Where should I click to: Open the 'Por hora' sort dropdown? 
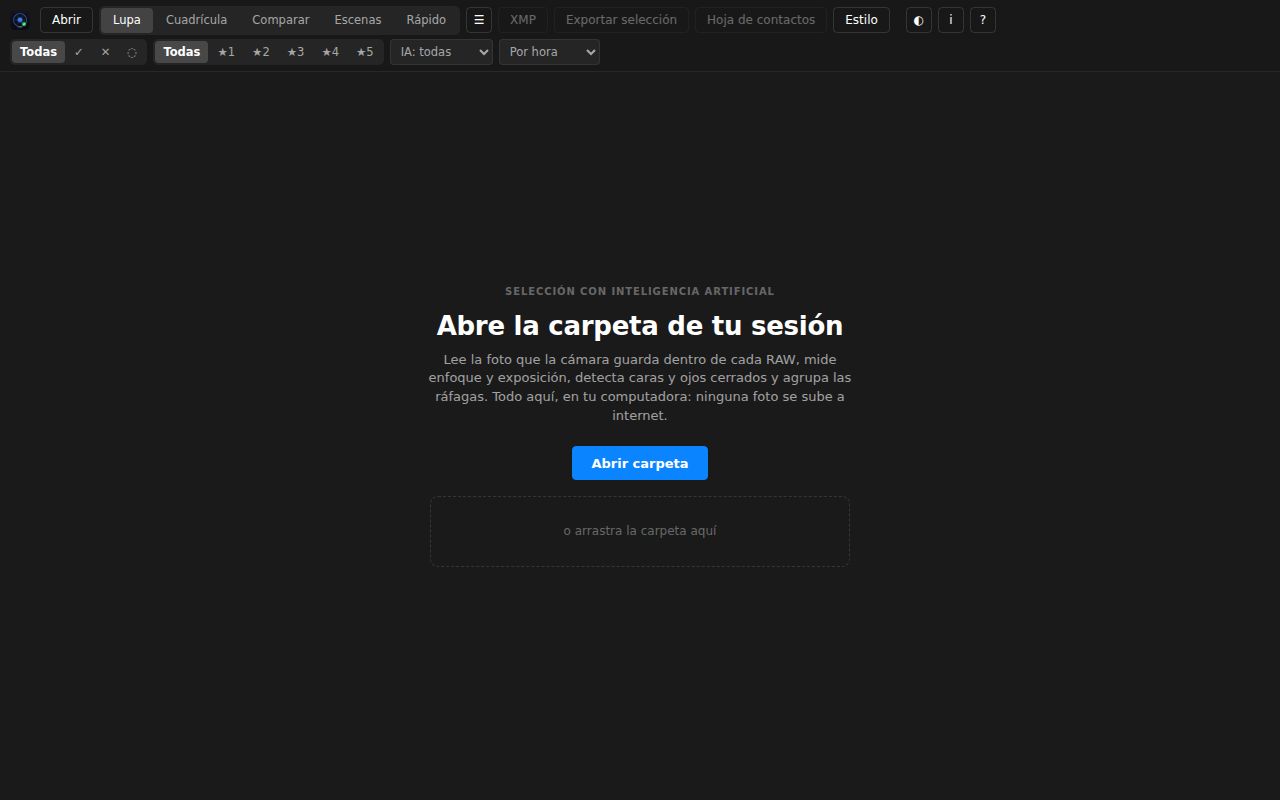pos(550,52)
